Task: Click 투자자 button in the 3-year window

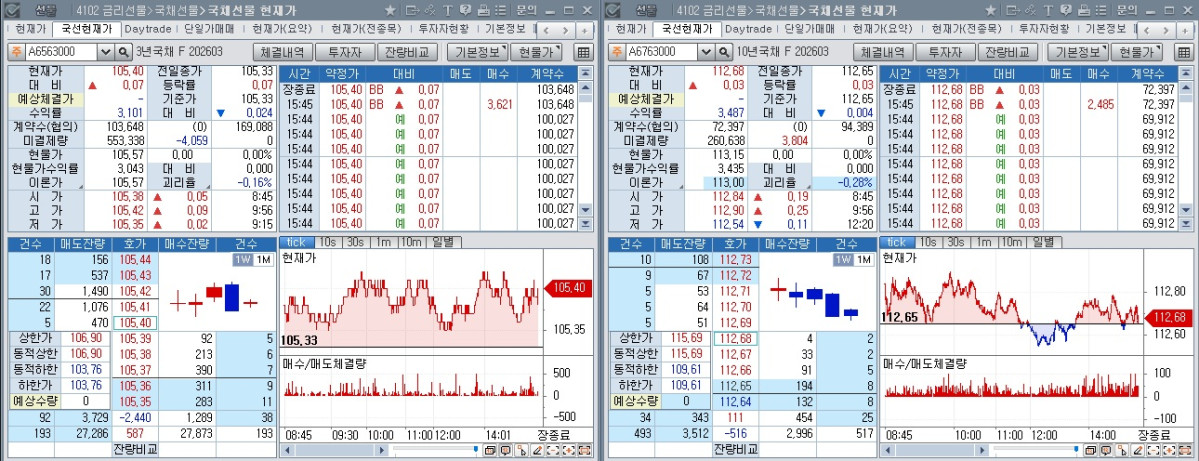Action: [346, 52]
